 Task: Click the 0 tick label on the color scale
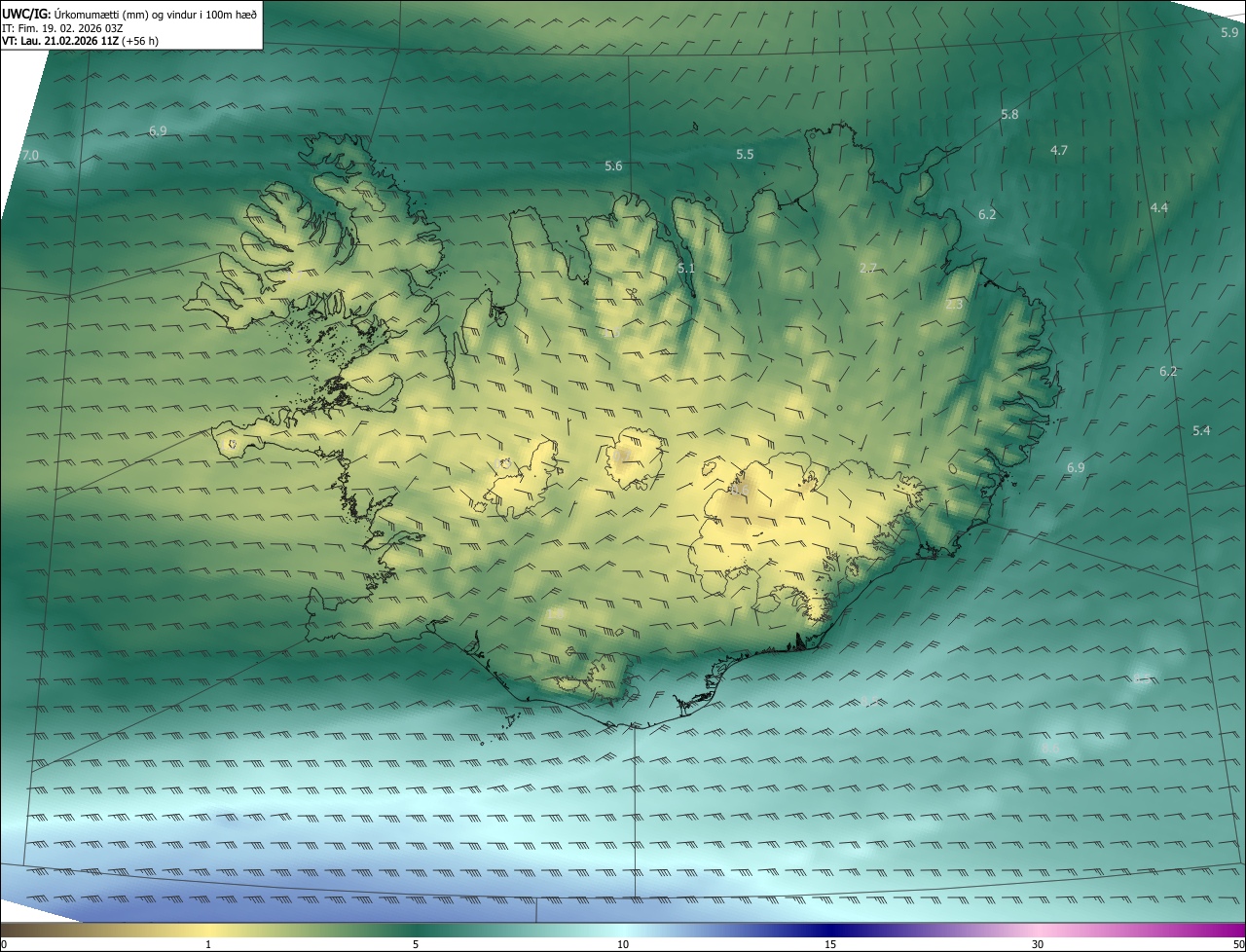[x=4, y=944]
